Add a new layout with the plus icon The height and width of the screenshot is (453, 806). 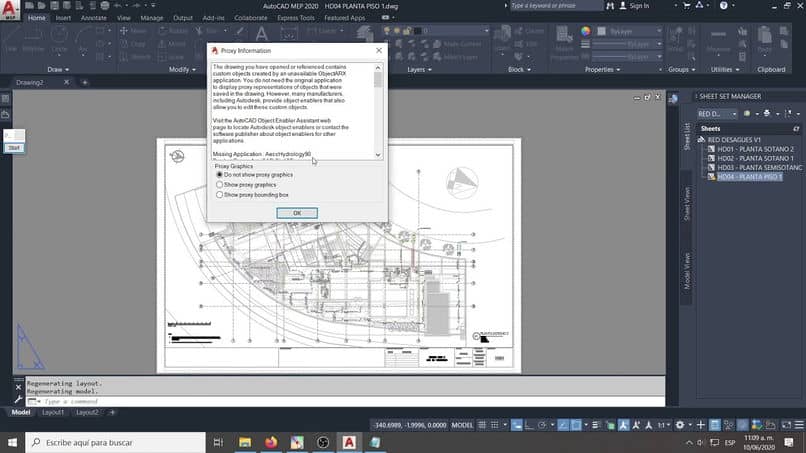(112, 412)
